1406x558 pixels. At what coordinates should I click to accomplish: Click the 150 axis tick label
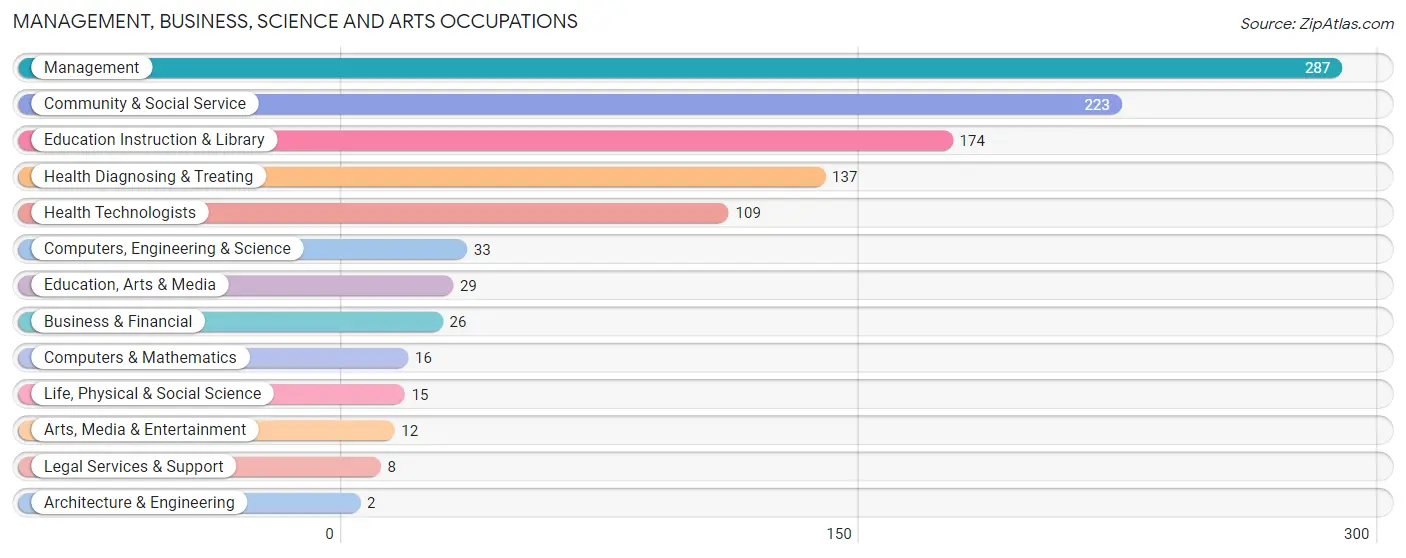click(839, 534)
